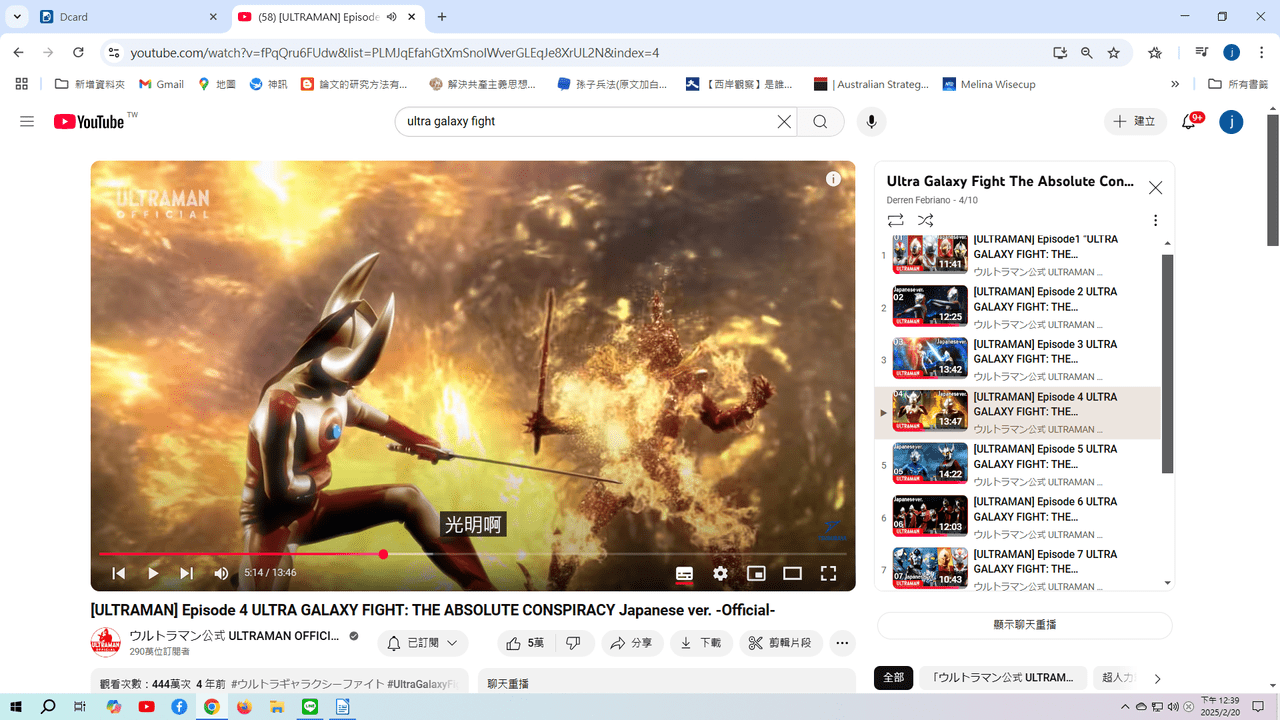1280x720 pixels.
Task: Toggle playlist loop
Action: click(x=895, y=220)
